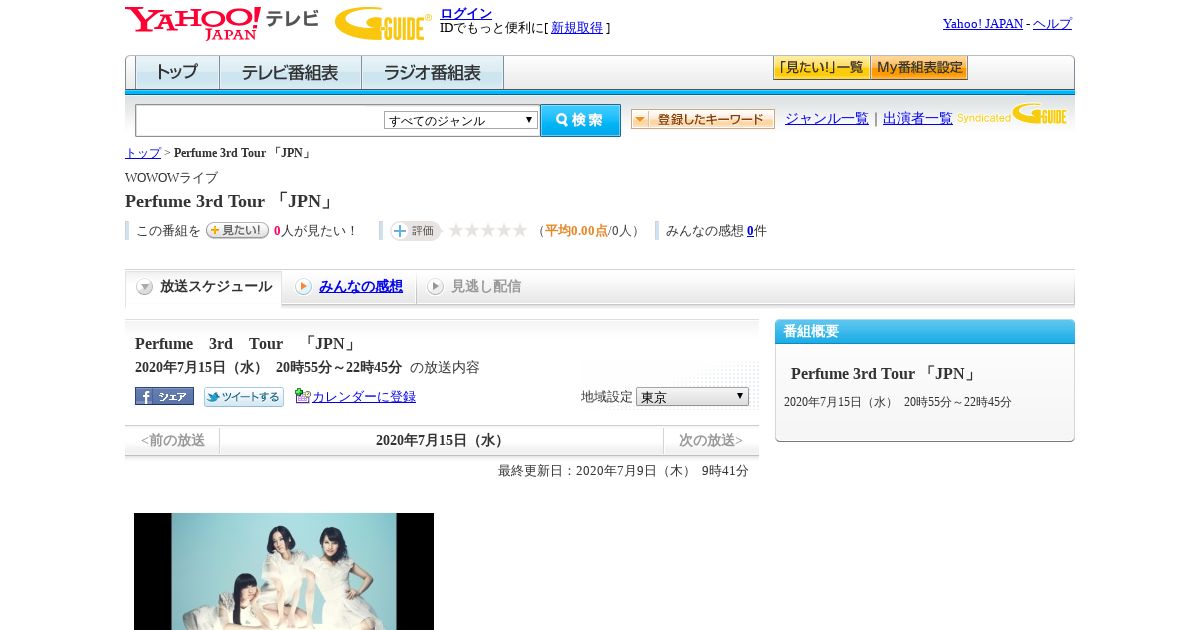Select the 放送スケジュール tab
The image size is (1200, 630).
[x=204, y=287]
